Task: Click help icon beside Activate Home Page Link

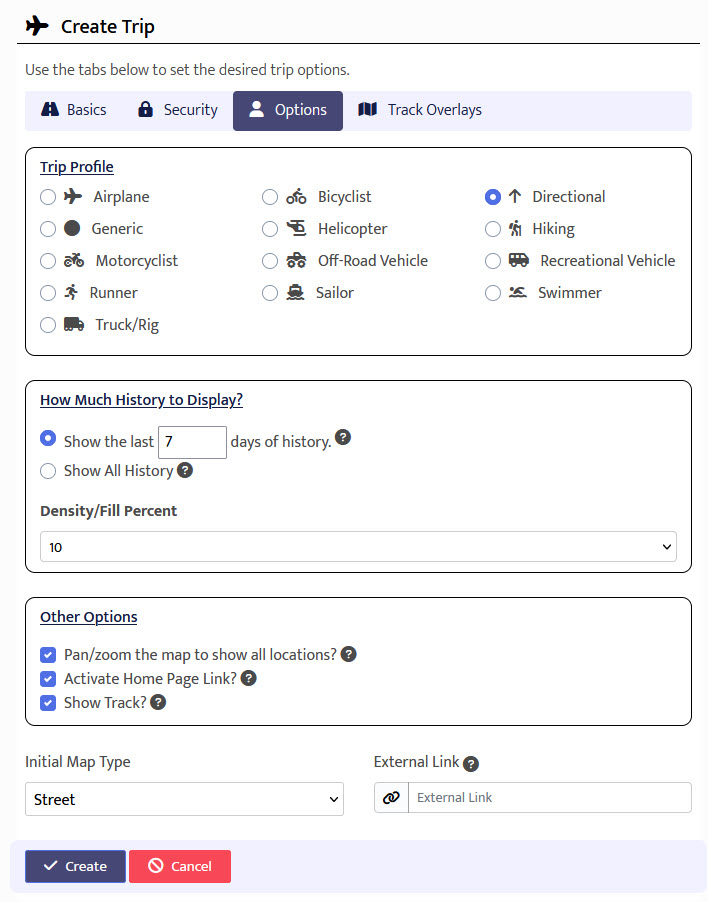Action: coord(249,678)
